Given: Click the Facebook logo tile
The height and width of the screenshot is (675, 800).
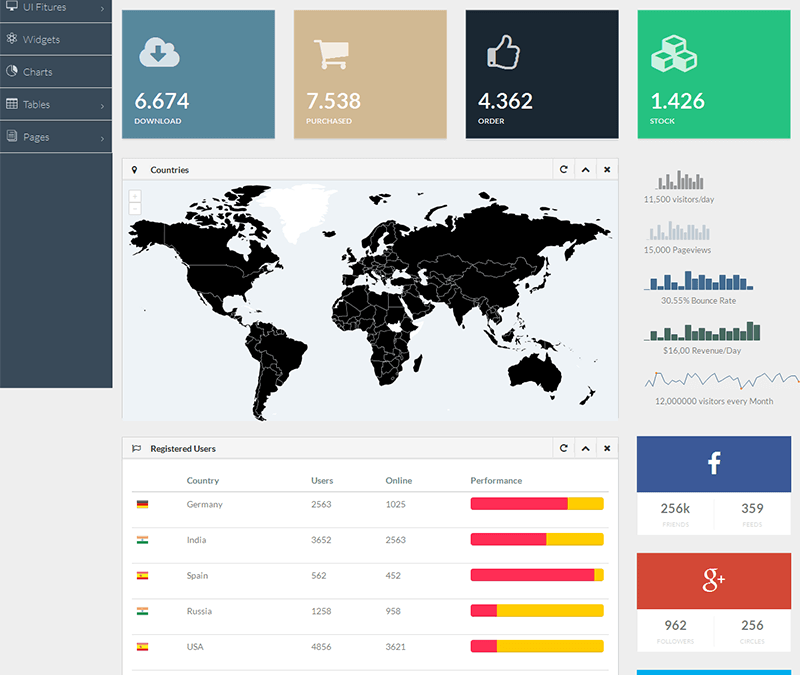Looking at the screenshot, I should 713,463.
